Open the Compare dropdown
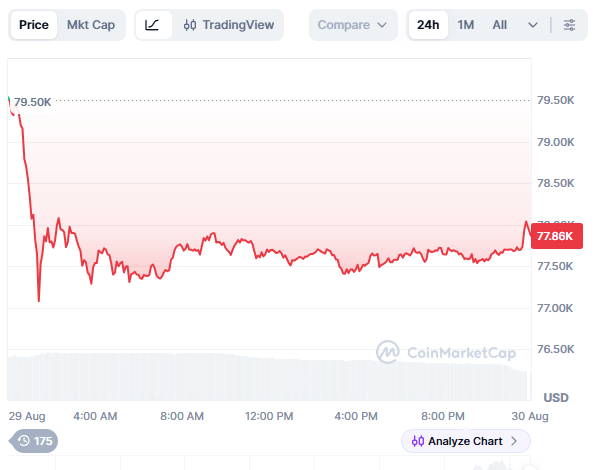The height and width of the screenshot is (470, 596). coord(353,25)
